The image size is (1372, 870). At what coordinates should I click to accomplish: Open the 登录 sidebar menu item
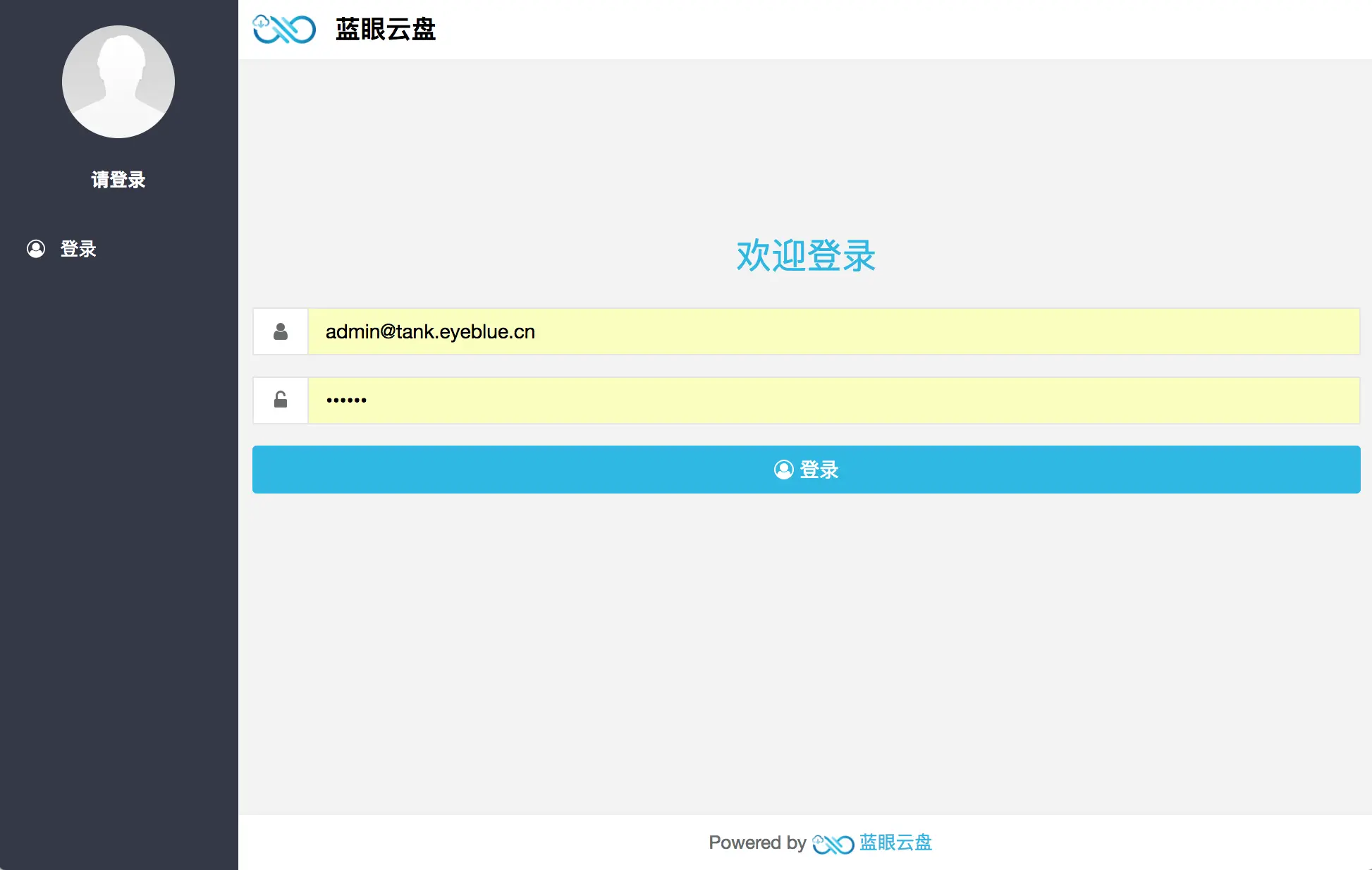[x=78, y=249]
